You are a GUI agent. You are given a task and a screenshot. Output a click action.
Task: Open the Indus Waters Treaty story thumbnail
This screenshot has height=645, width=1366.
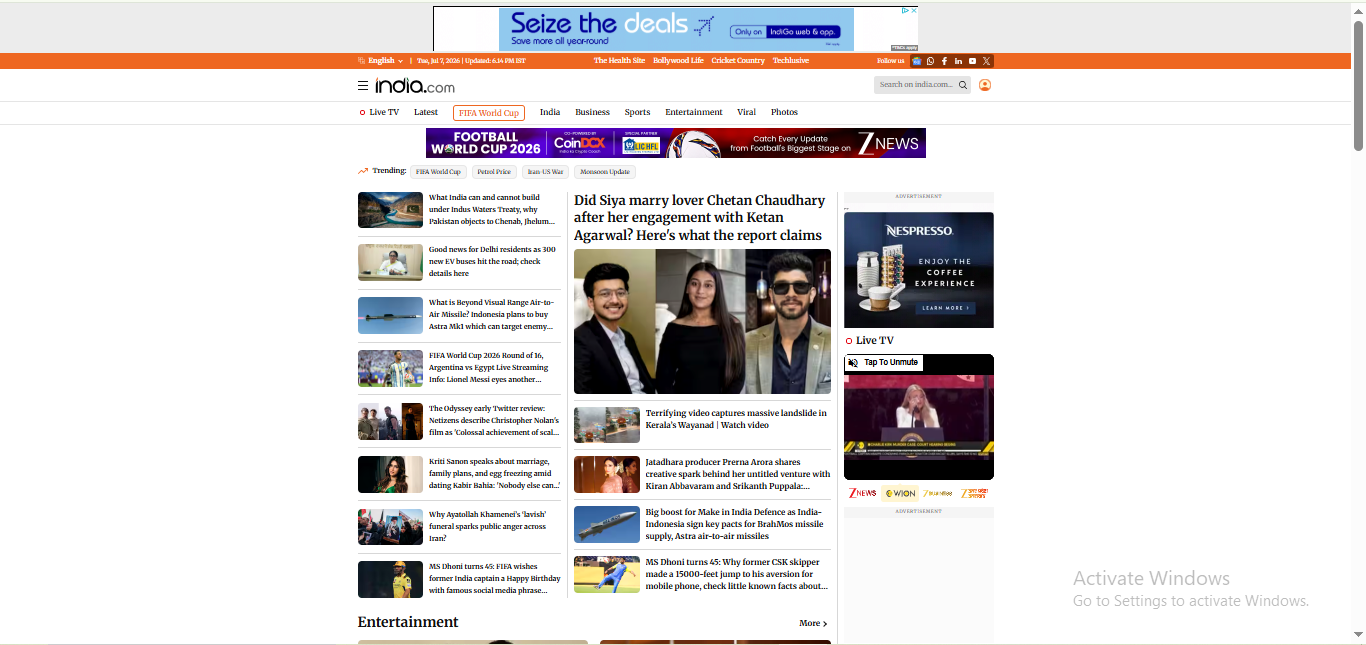coord(390,210)
